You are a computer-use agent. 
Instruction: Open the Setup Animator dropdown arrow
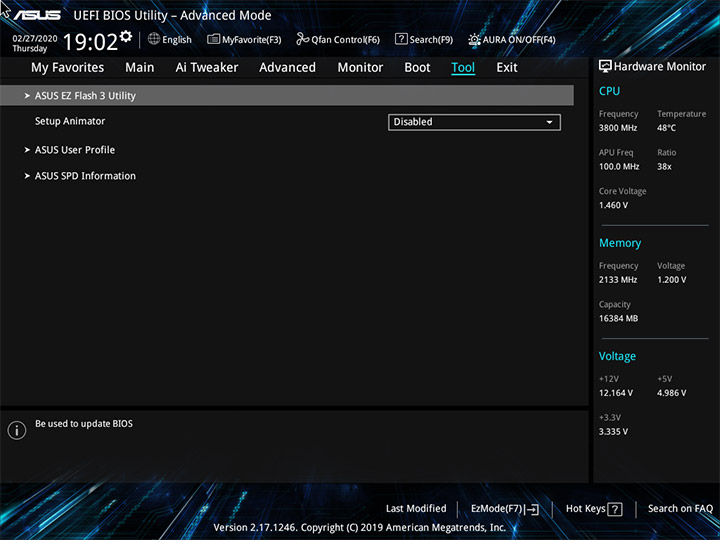click(x=549, y=122)
